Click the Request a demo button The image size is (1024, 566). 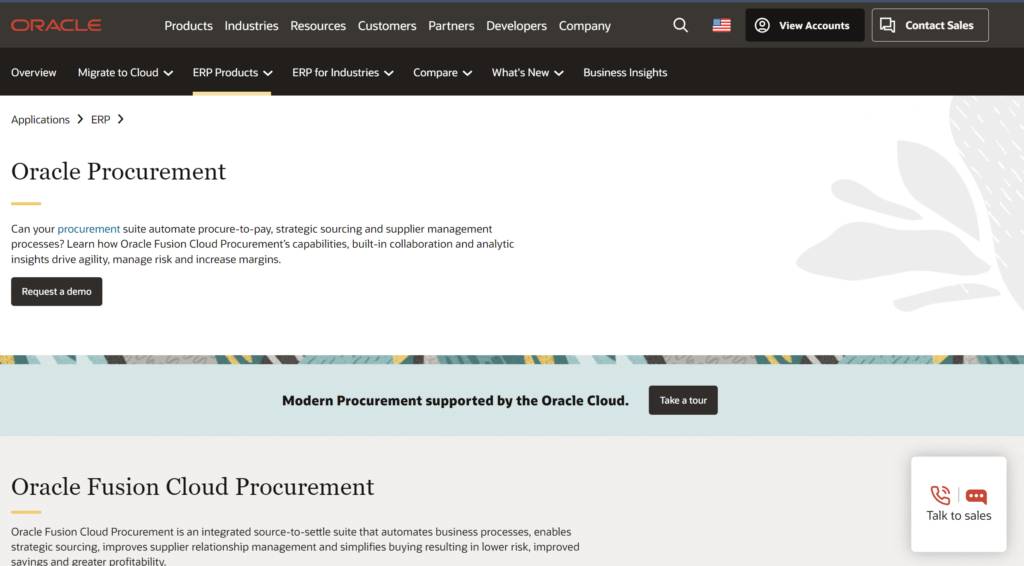(x=57, y=292)
